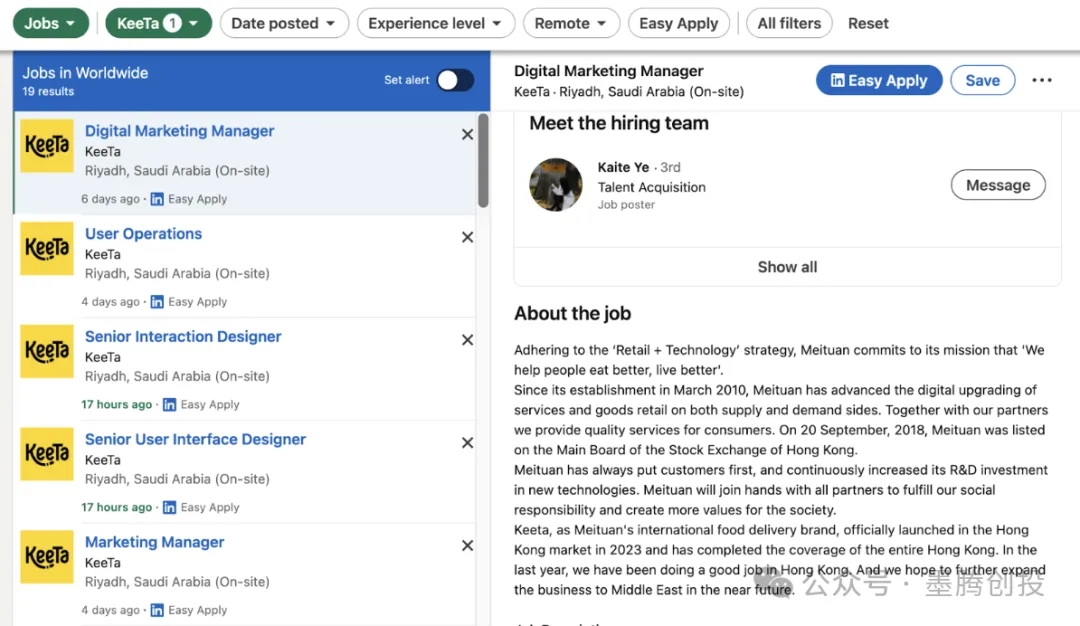The width and height of the screenshot is (1080, 626).
Task: Dismiss the Senior Interaction Designer job listing
Action: pos(467,340)
